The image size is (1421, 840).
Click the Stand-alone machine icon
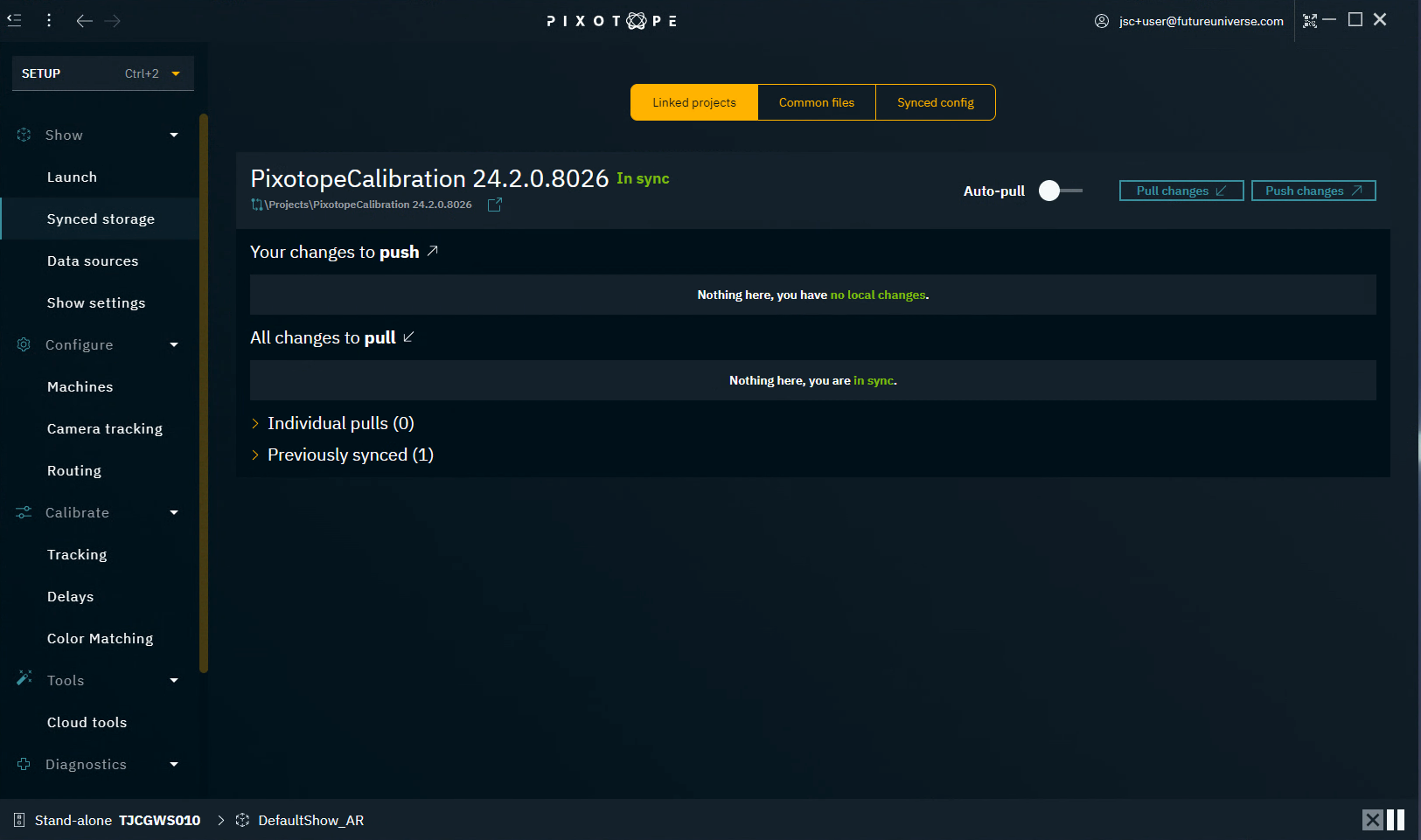[x=19, y=820]
